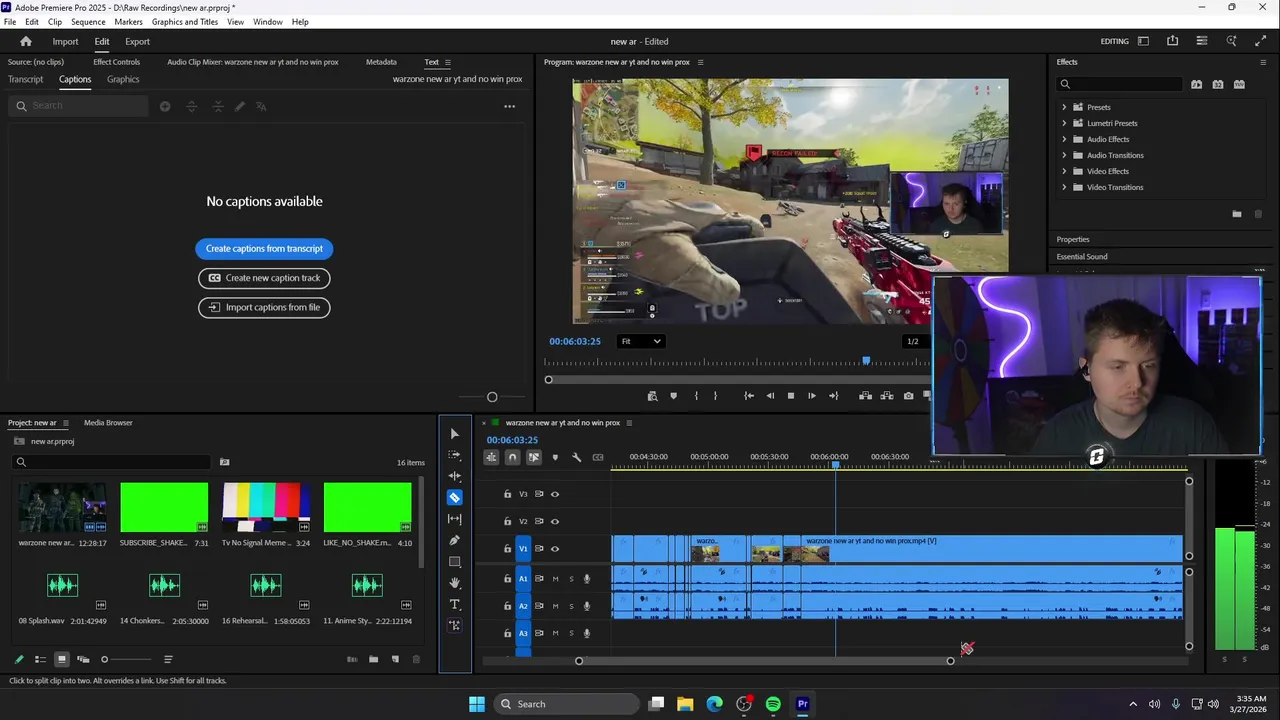Image resolution: width=1280 pixels, height=720 pixels.
Task: Switch Project panel to list view
Action: tap(40, 659)
